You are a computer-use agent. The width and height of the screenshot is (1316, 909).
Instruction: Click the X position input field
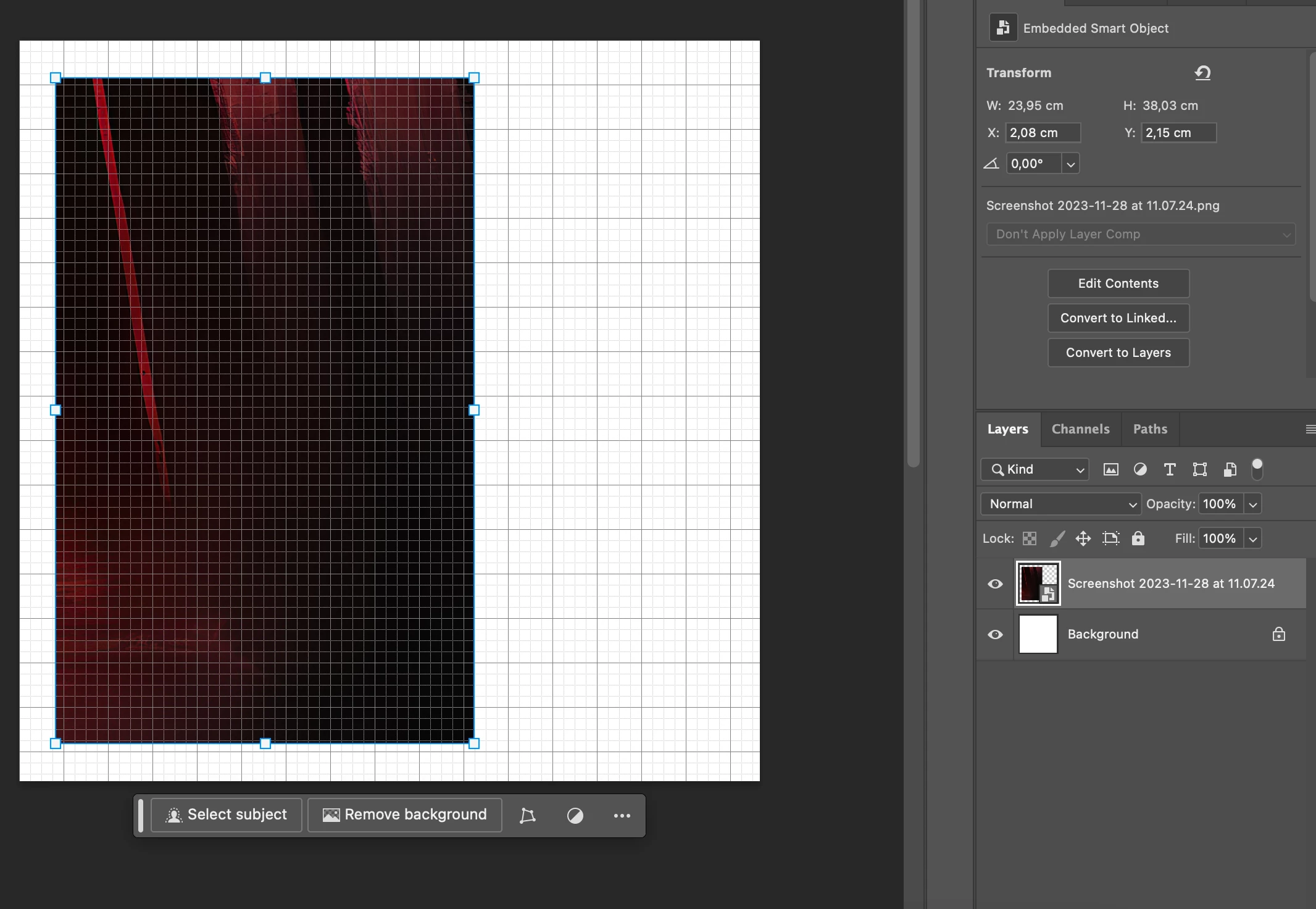[x=1043, y=133]
